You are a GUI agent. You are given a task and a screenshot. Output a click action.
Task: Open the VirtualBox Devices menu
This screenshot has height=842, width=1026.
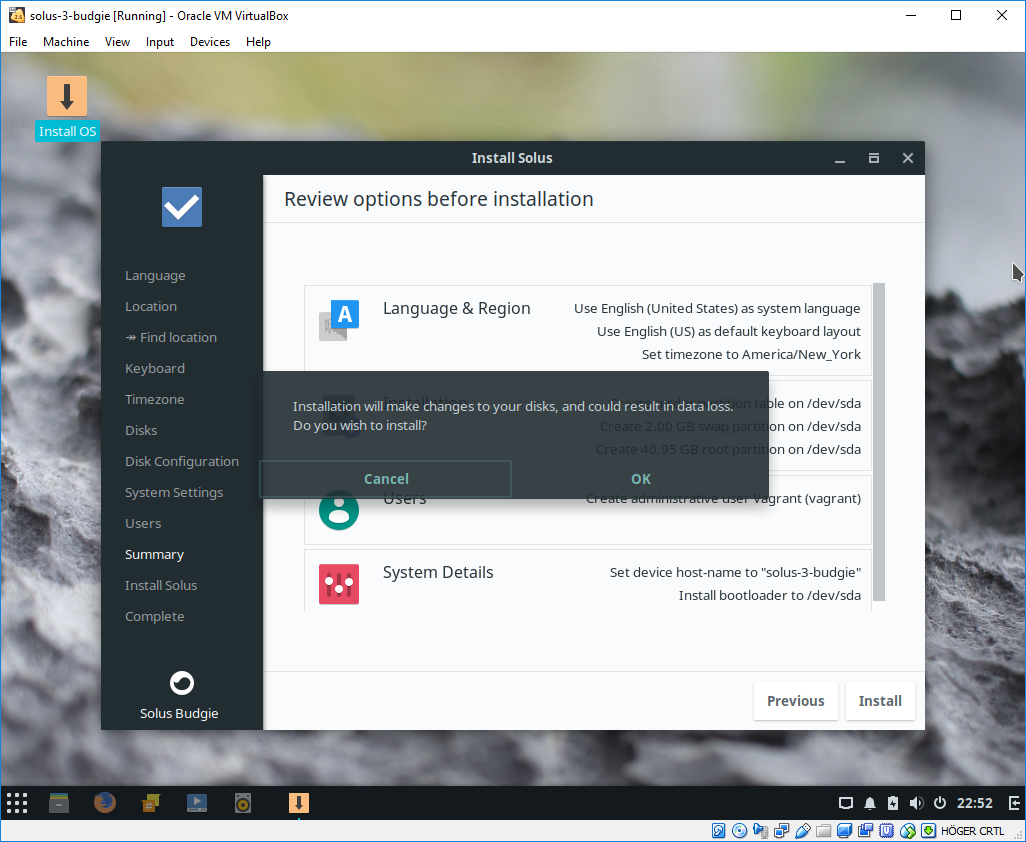pos(210,42)
